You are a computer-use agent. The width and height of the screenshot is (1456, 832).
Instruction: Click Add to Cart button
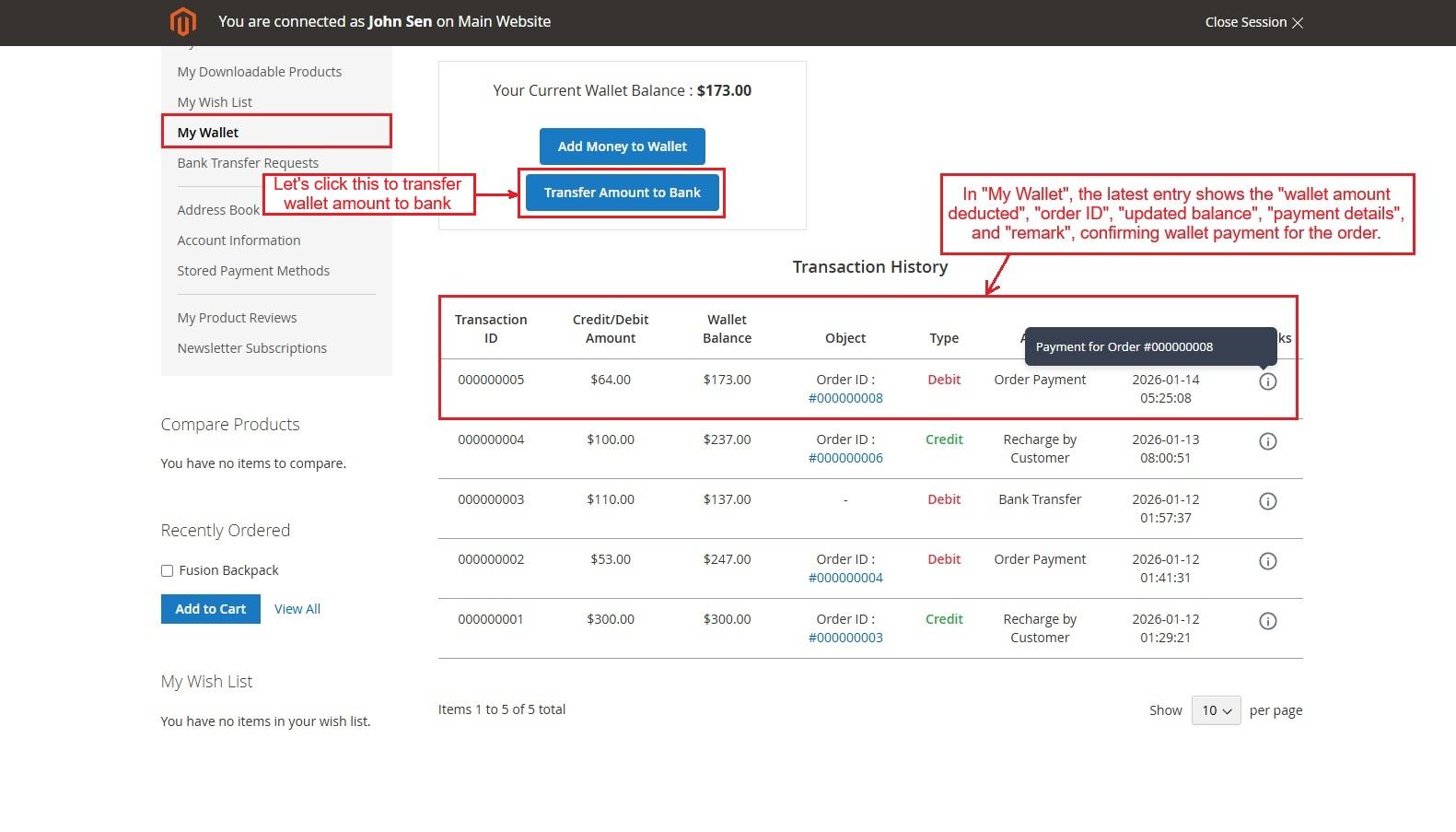click(210, 609)
